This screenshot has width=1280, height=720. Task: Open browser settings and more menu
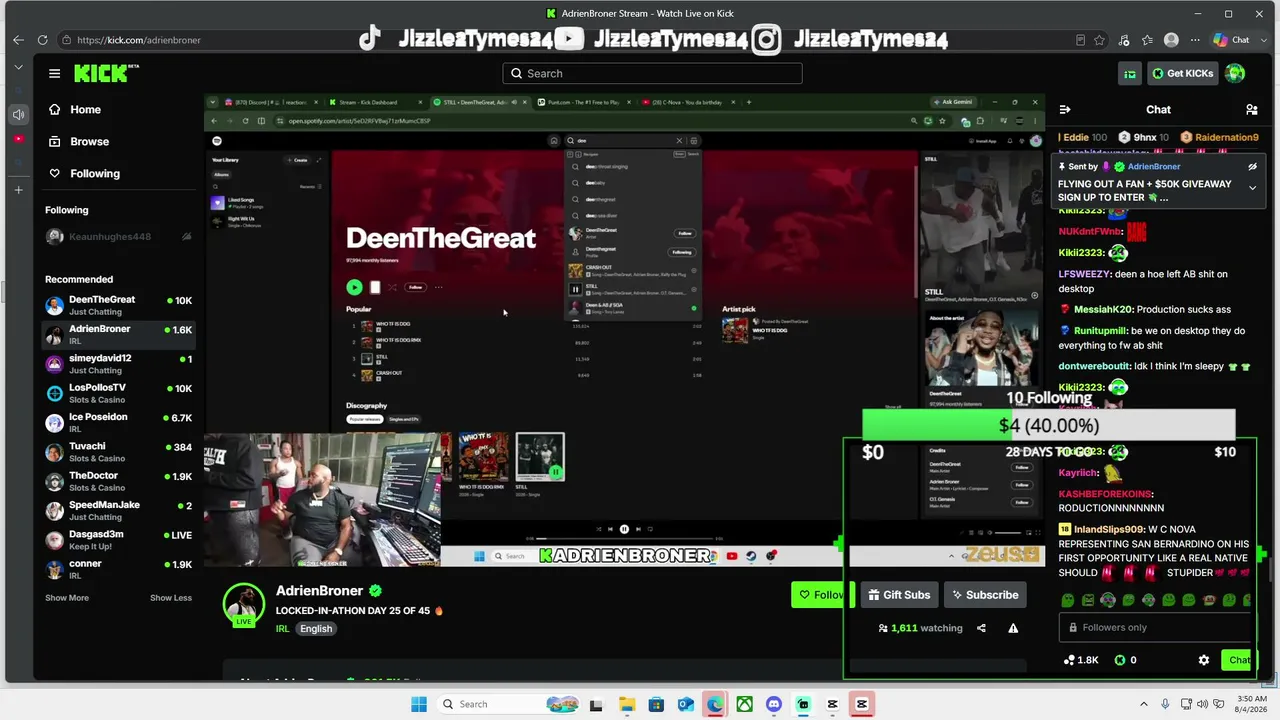(1193, 40)
